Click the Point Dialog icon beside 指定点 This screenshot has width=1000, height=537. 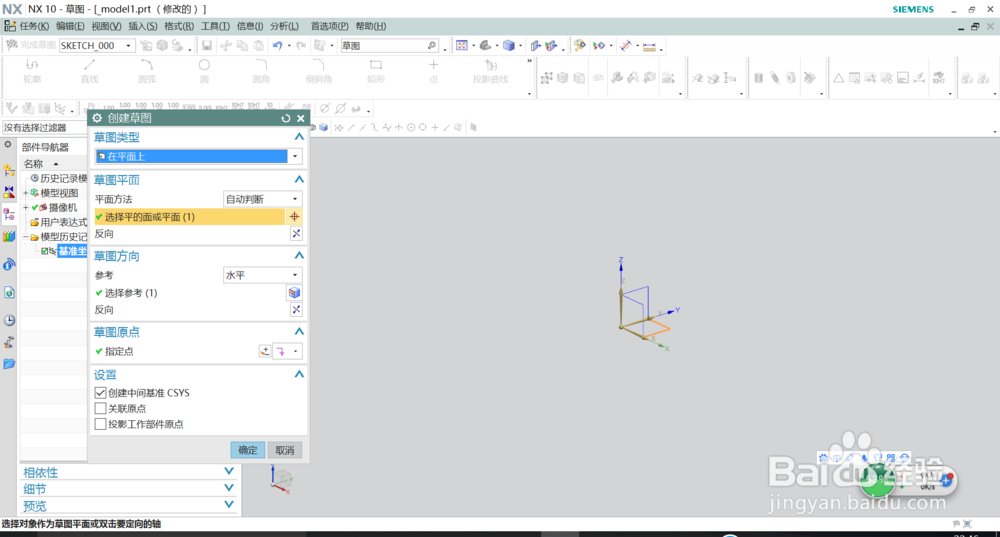pyautogui.click(x=265, y=351)
